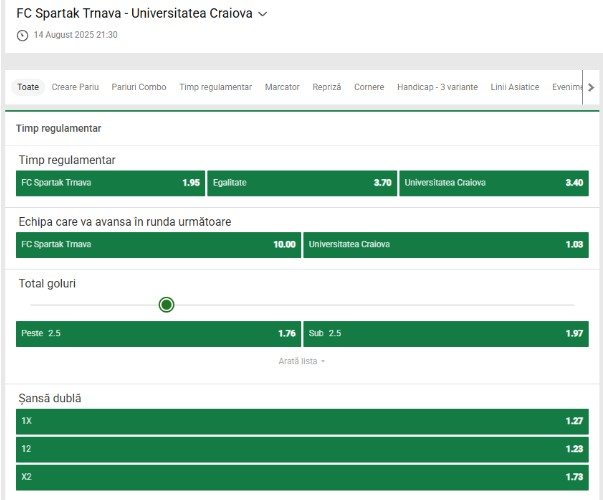This screenshot has width=603, height=500.
Task: Switch to Linii Asiatice tab
Action: click(515, 87)
